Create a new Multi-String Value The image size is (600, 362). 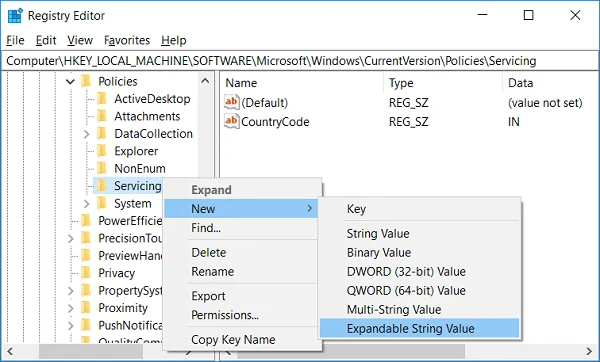(x=419, y=310)
